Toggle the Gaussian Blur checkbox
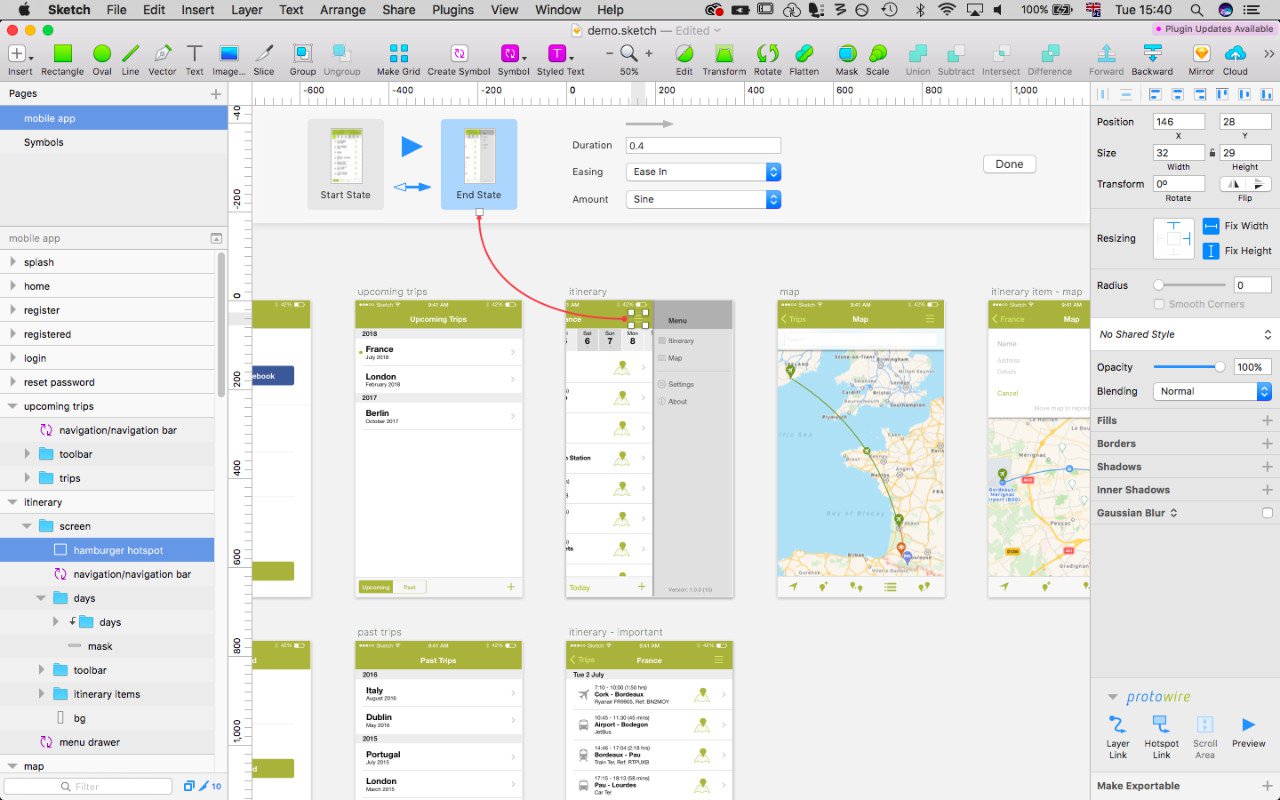 pos(1267,513)
